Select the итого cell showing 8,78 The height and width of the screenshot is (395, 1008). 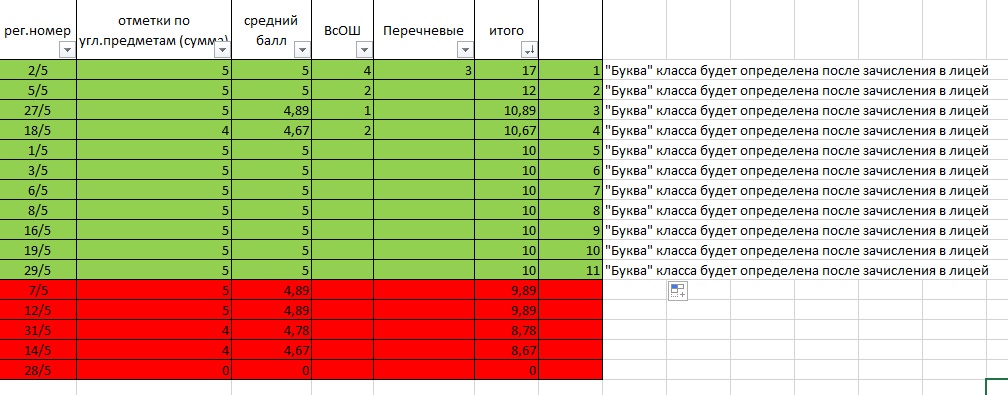pos(507,330)
